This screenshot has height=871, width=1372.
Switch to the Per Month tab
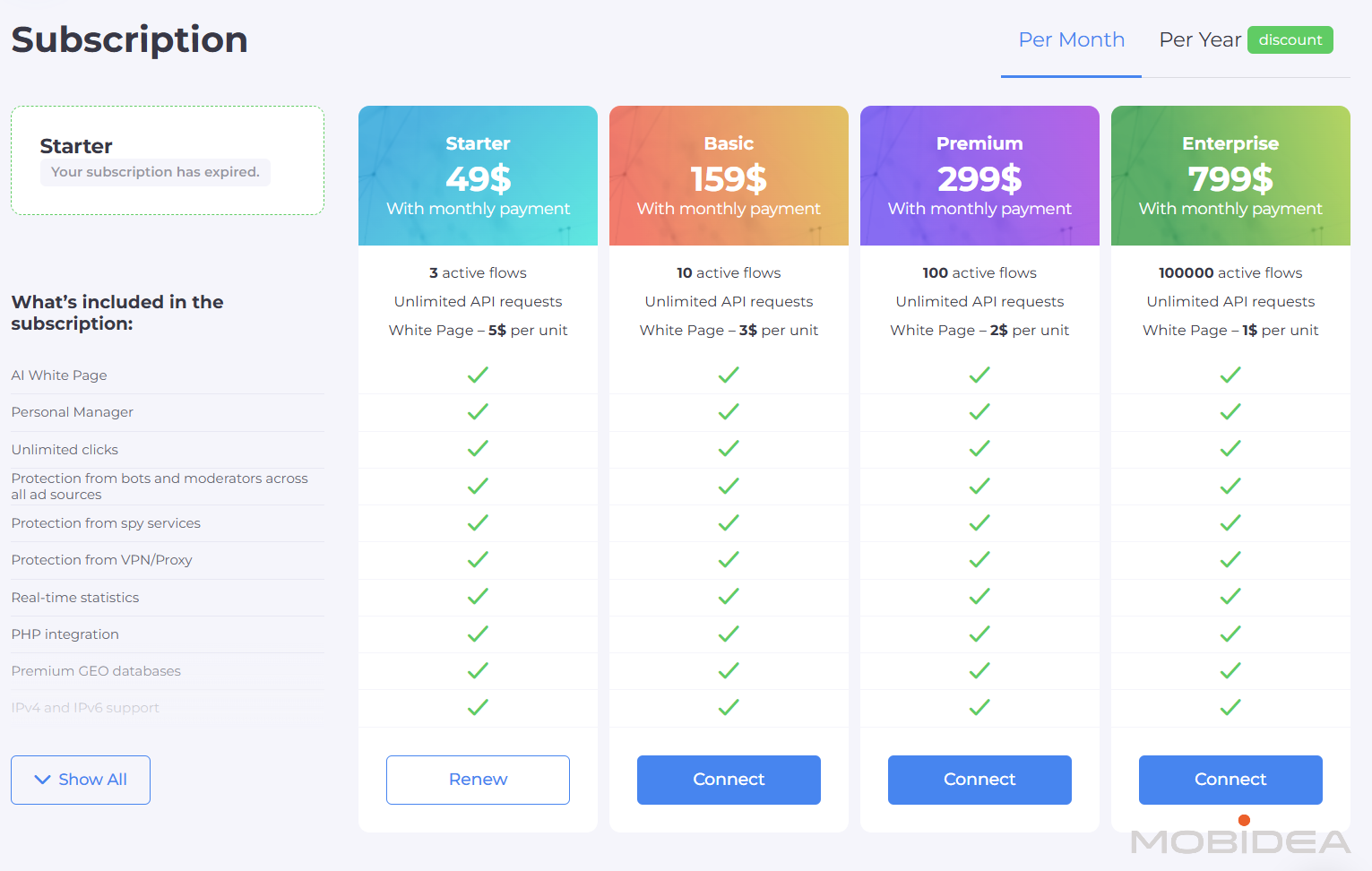pyautogui.click(x=1071, y=40)
